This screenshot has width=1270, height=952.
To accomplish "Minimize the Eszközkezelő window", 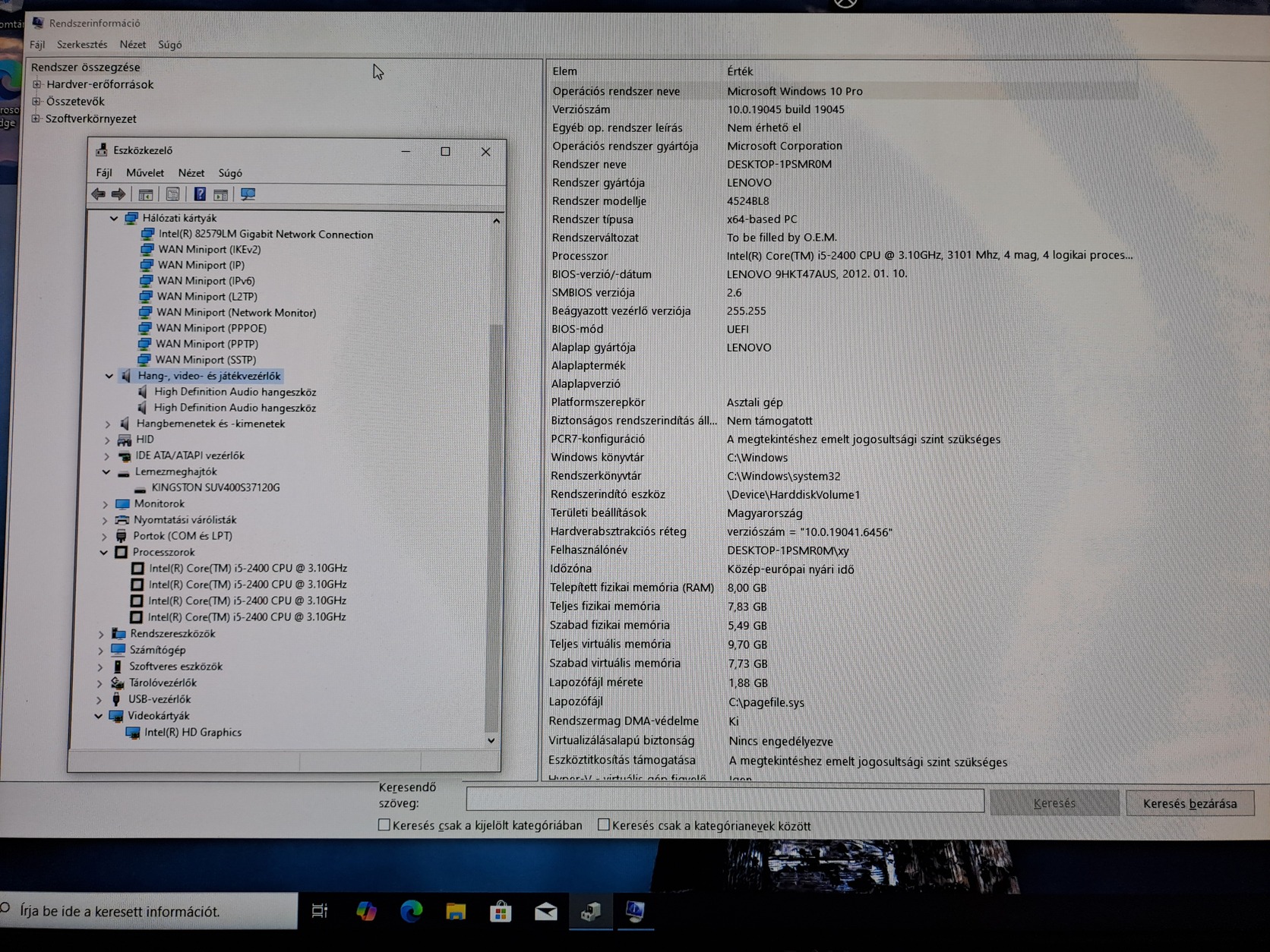I will [406, 151].
